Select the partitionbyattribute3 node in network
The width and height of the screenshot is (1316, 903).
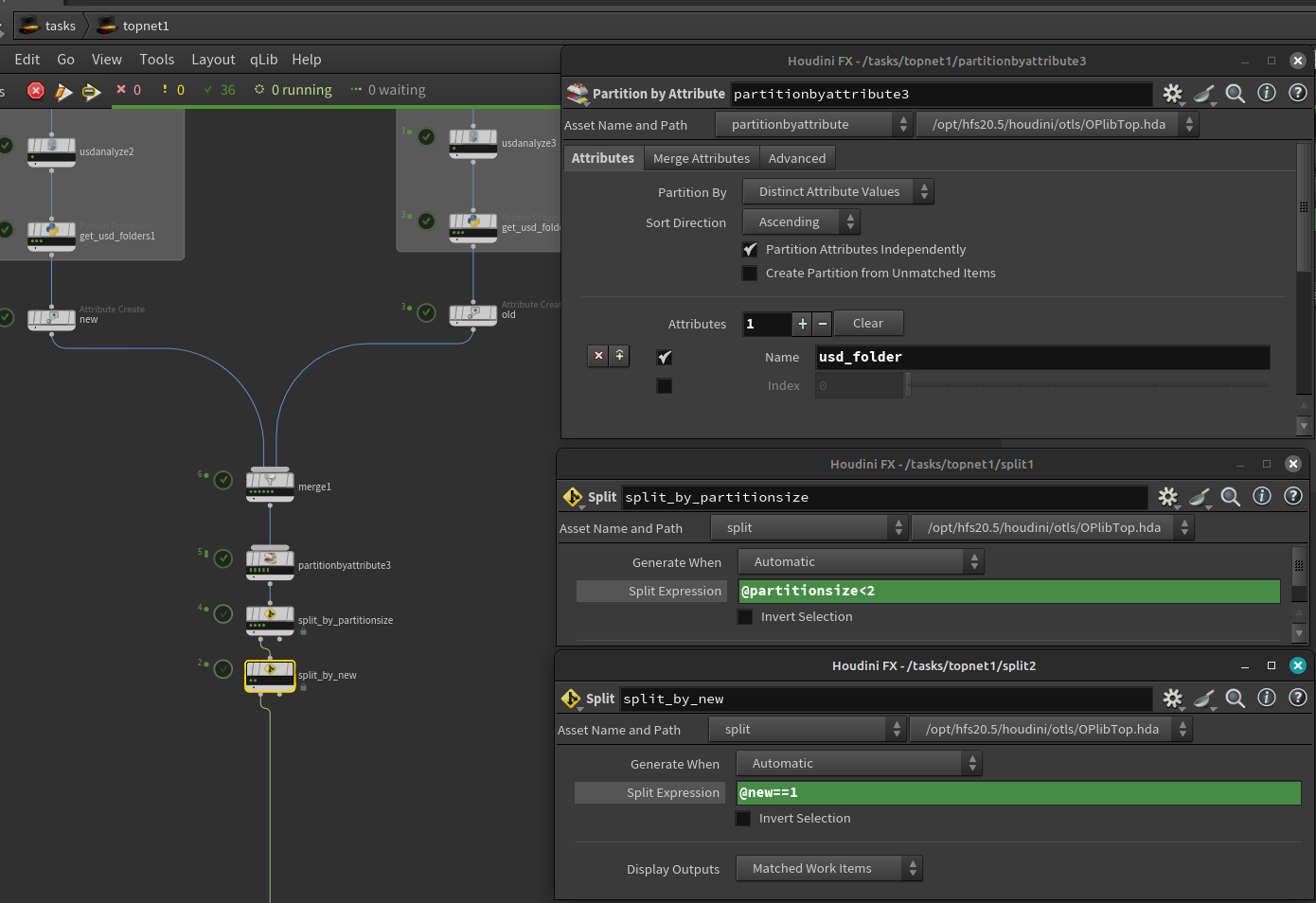270,562
